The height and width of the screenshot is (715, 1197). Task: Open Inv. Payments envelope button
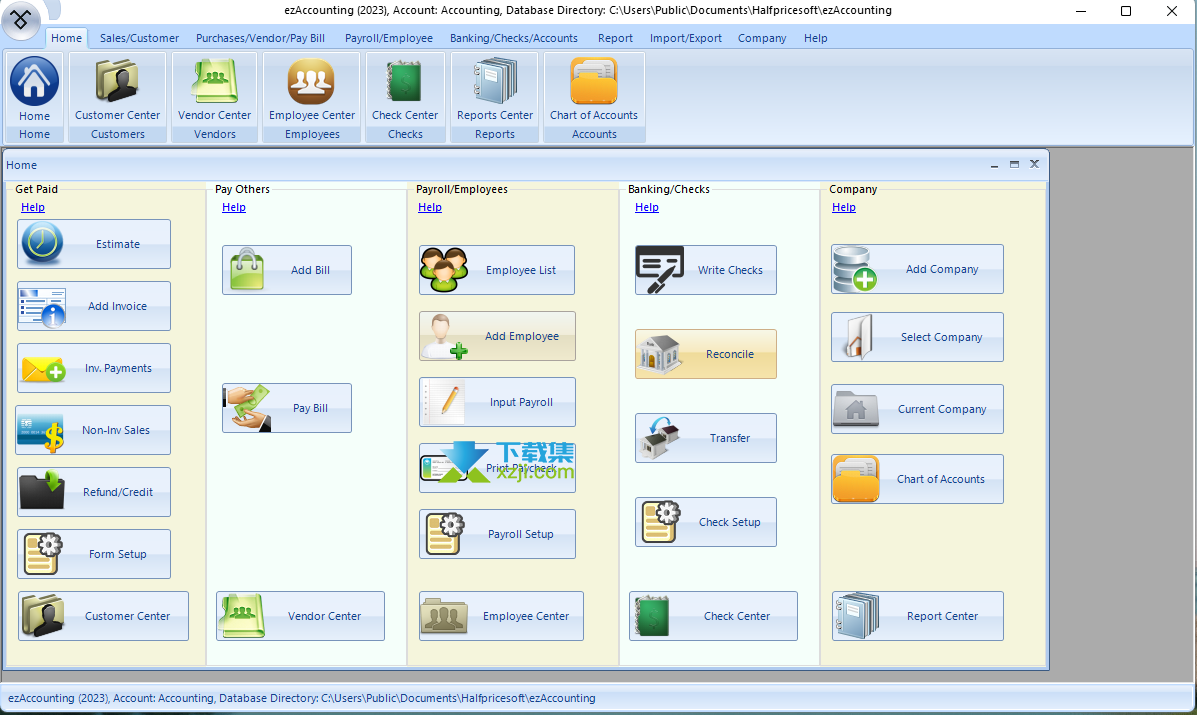pos(94,368)
